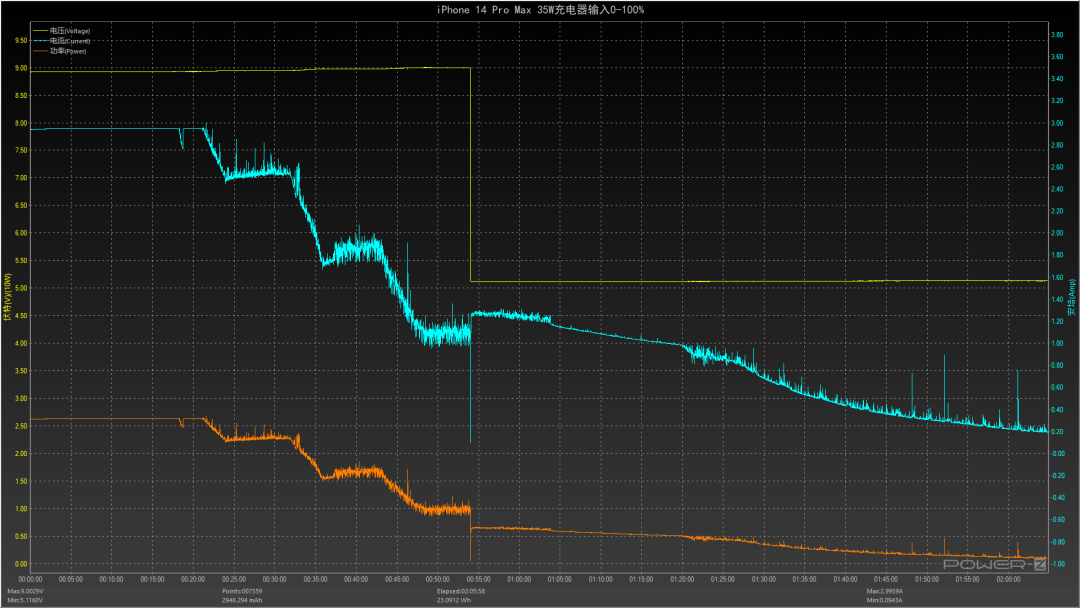Screen dimensions: 1080x608
Task: Click the 8.50 tick on the left axis
Action: tap(21, 96)
